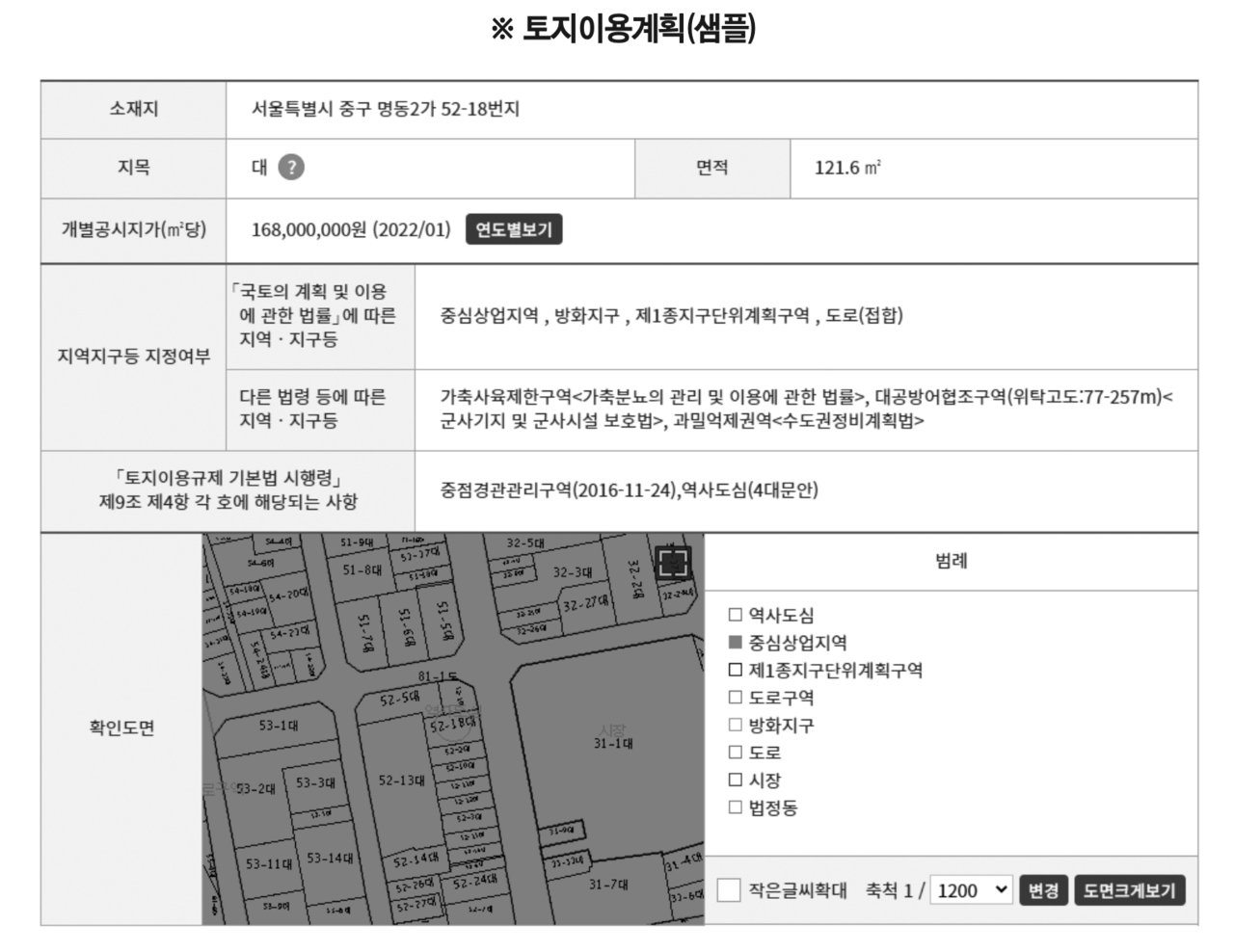
Task: Click the 도로 legend square
Action: pos(736,753)
